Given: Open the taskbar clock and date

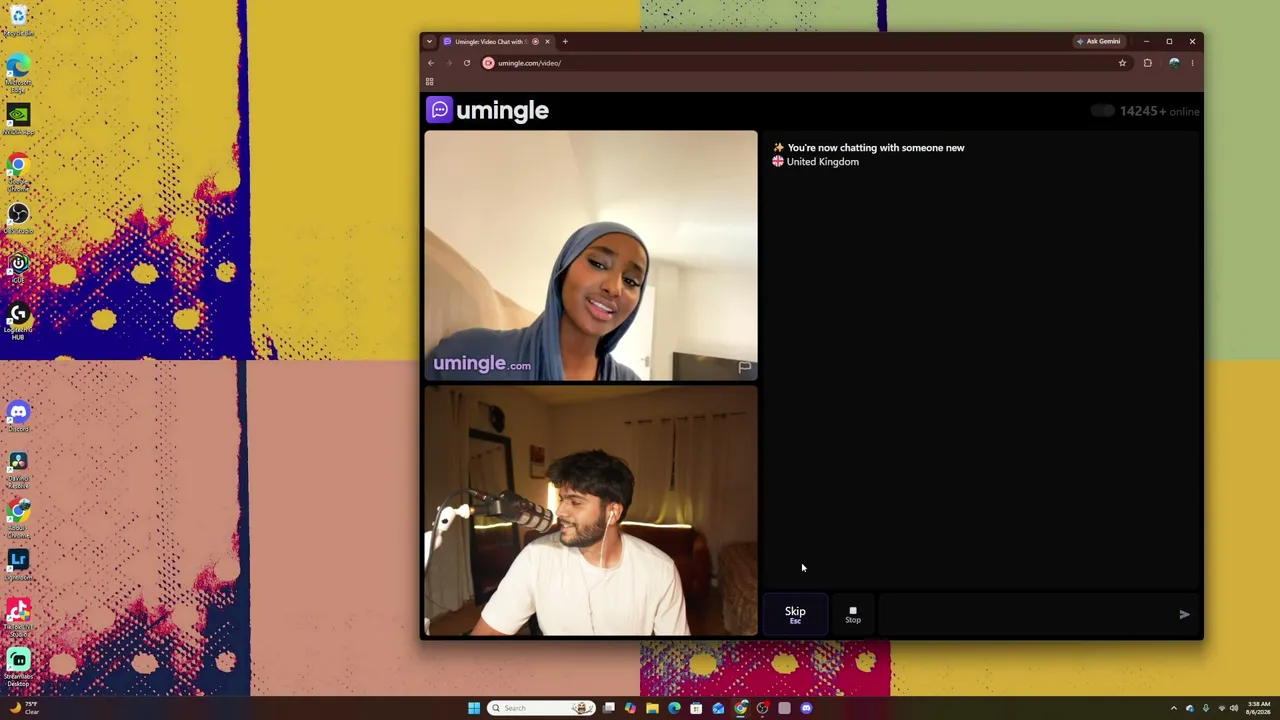Looking at the screenshot, I should coord(1258,708).
